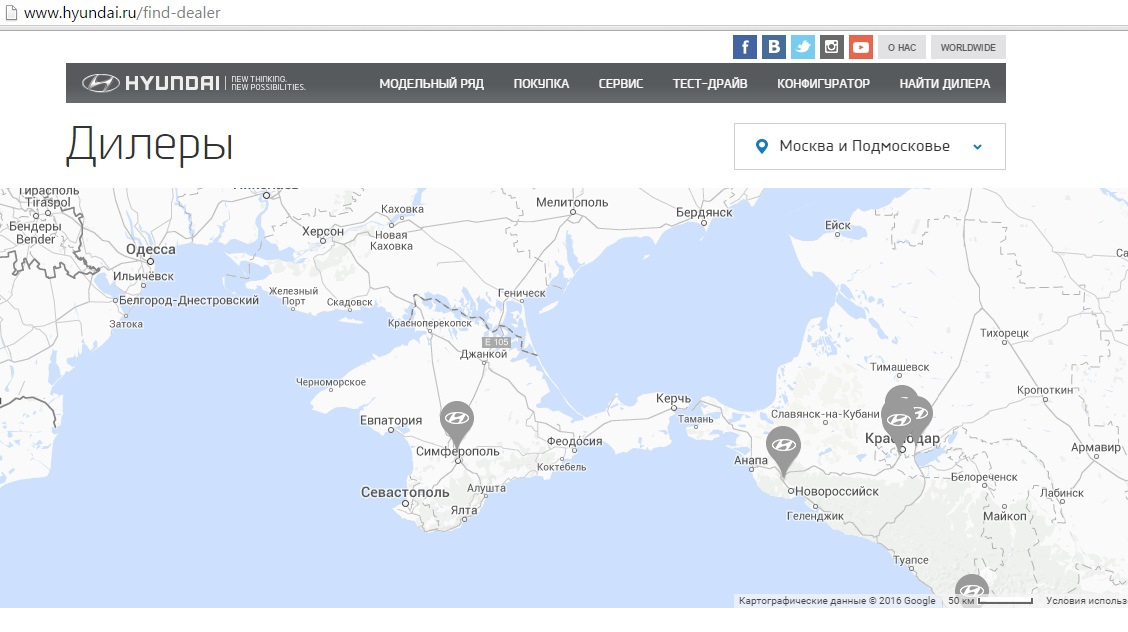
Task: Click the browser address bar URL
Action: [x=122, y=13]
